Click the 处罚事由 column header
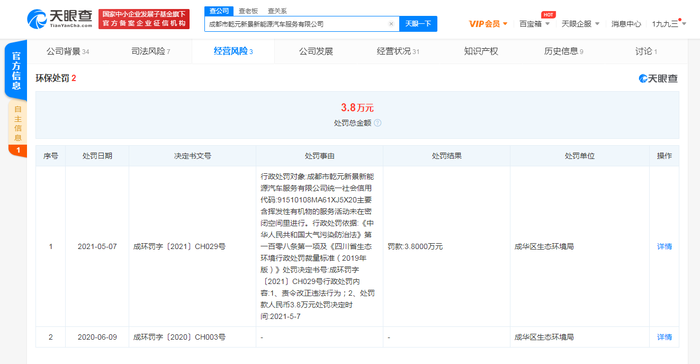This screenshot has height=364, width=700. tap(319, 156)
